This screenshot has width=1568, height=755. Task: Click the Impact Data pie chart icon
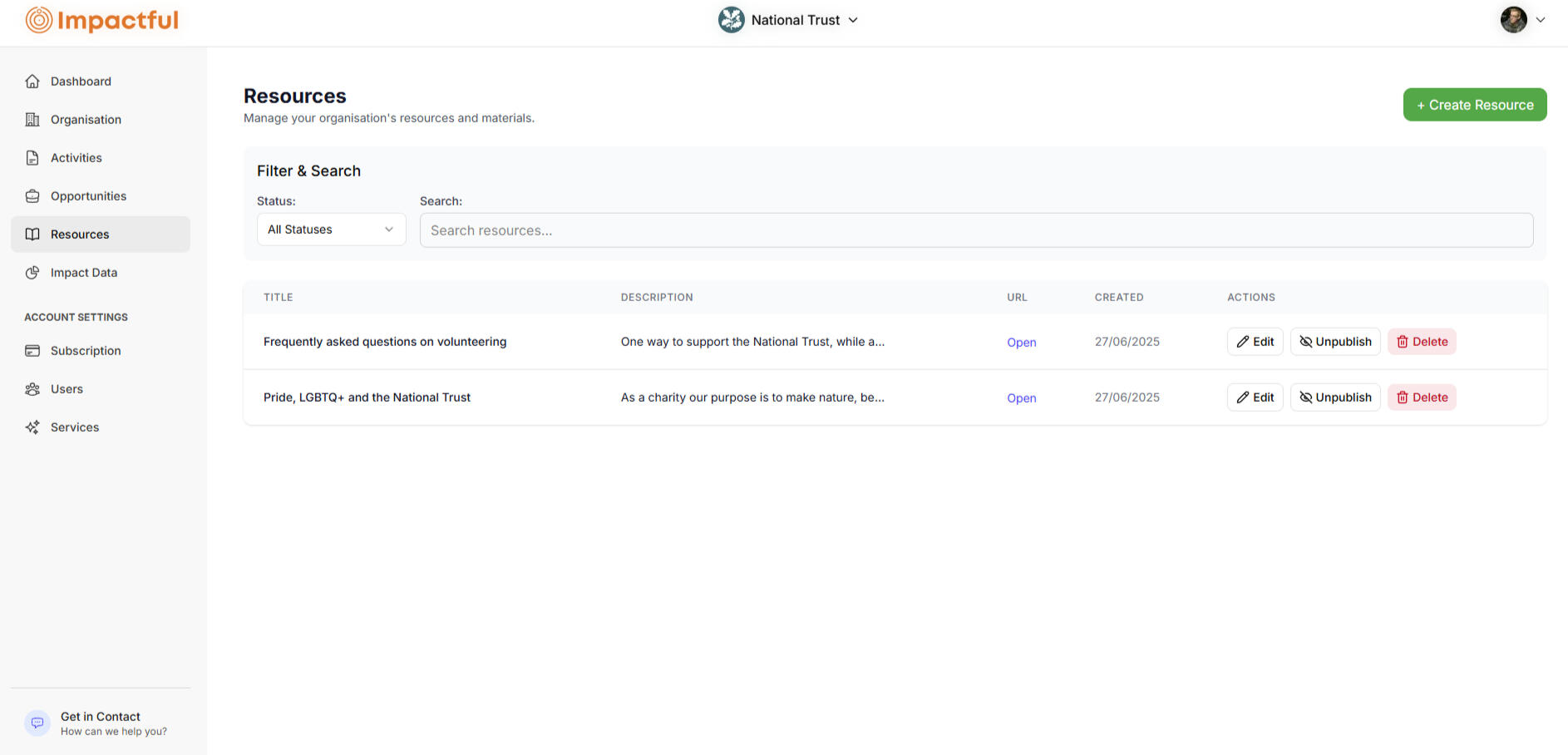pyautogui.click(x=32, y=272)
